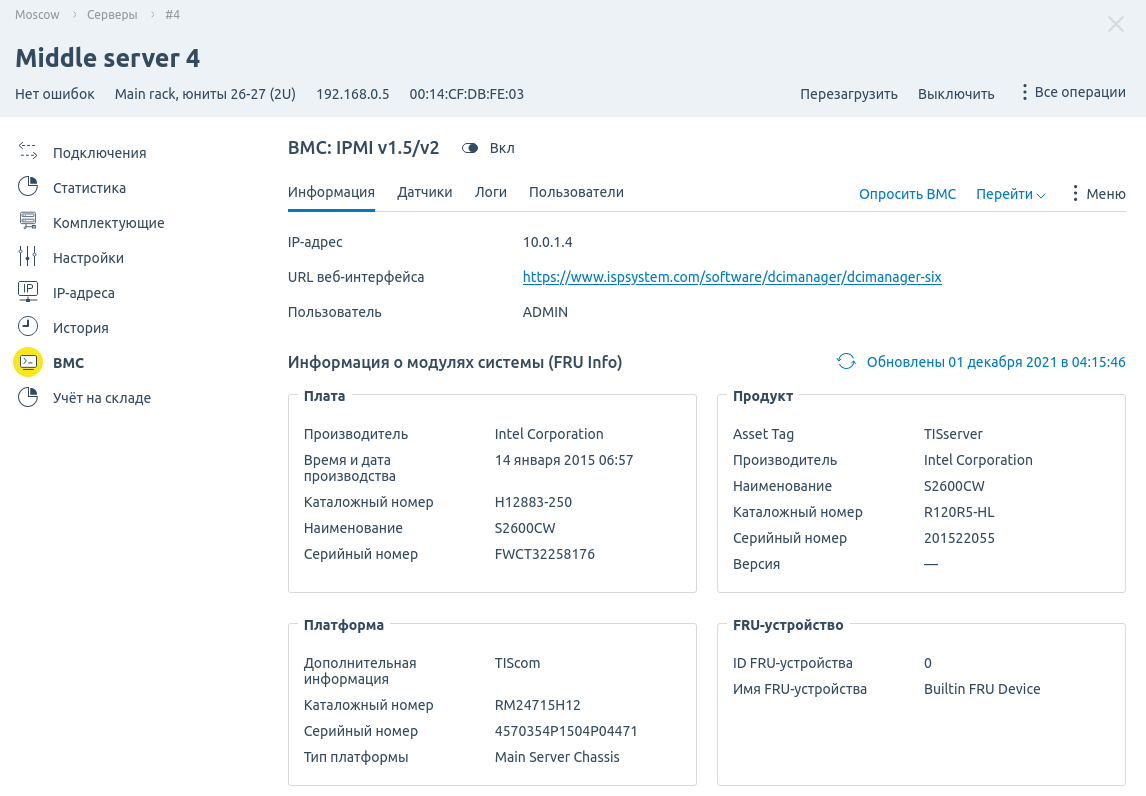Click the BMC: IPMI v1.5/v2 heading

click(x=363, y=148)
